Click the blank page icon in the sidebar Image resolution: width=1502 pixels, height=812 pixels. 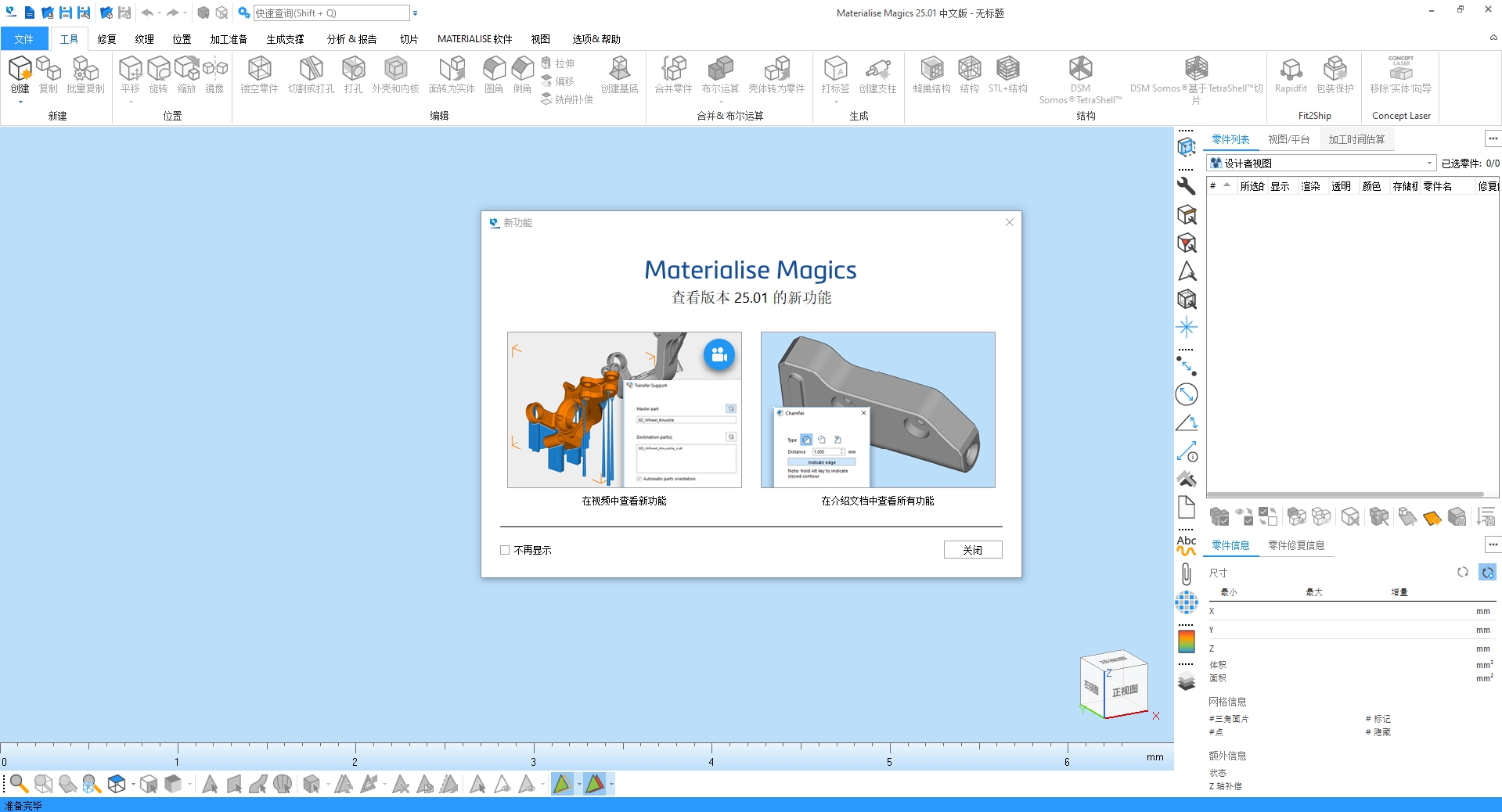point(1187,507)
